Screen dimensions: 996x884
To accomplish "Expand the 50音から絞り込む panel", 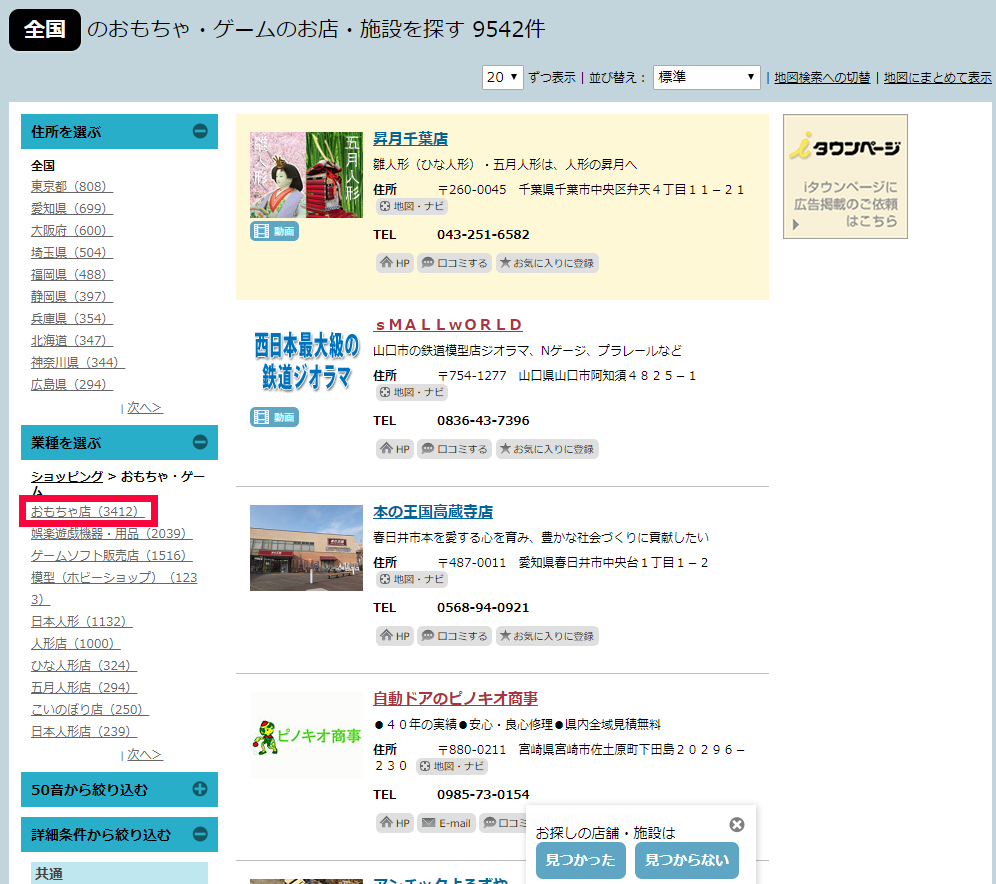I will pyautogui.click(x=200, y=789).
